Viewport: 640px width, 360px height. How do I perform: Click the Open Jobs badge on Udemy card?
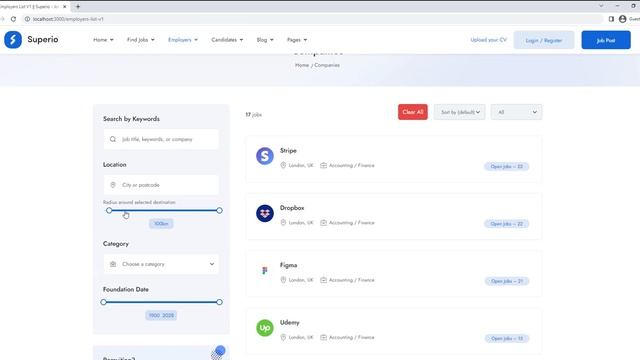(507, 338)
